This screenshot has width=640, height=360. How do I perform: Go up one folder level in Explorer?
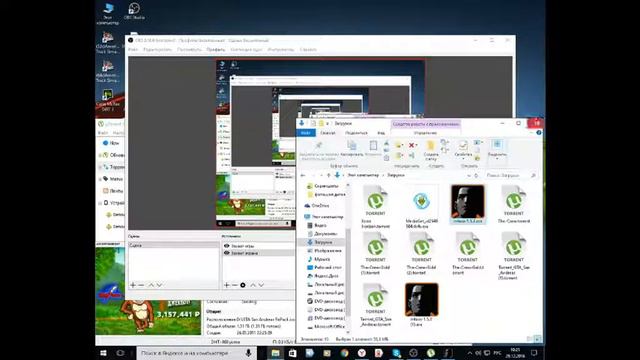click(329, 175)
